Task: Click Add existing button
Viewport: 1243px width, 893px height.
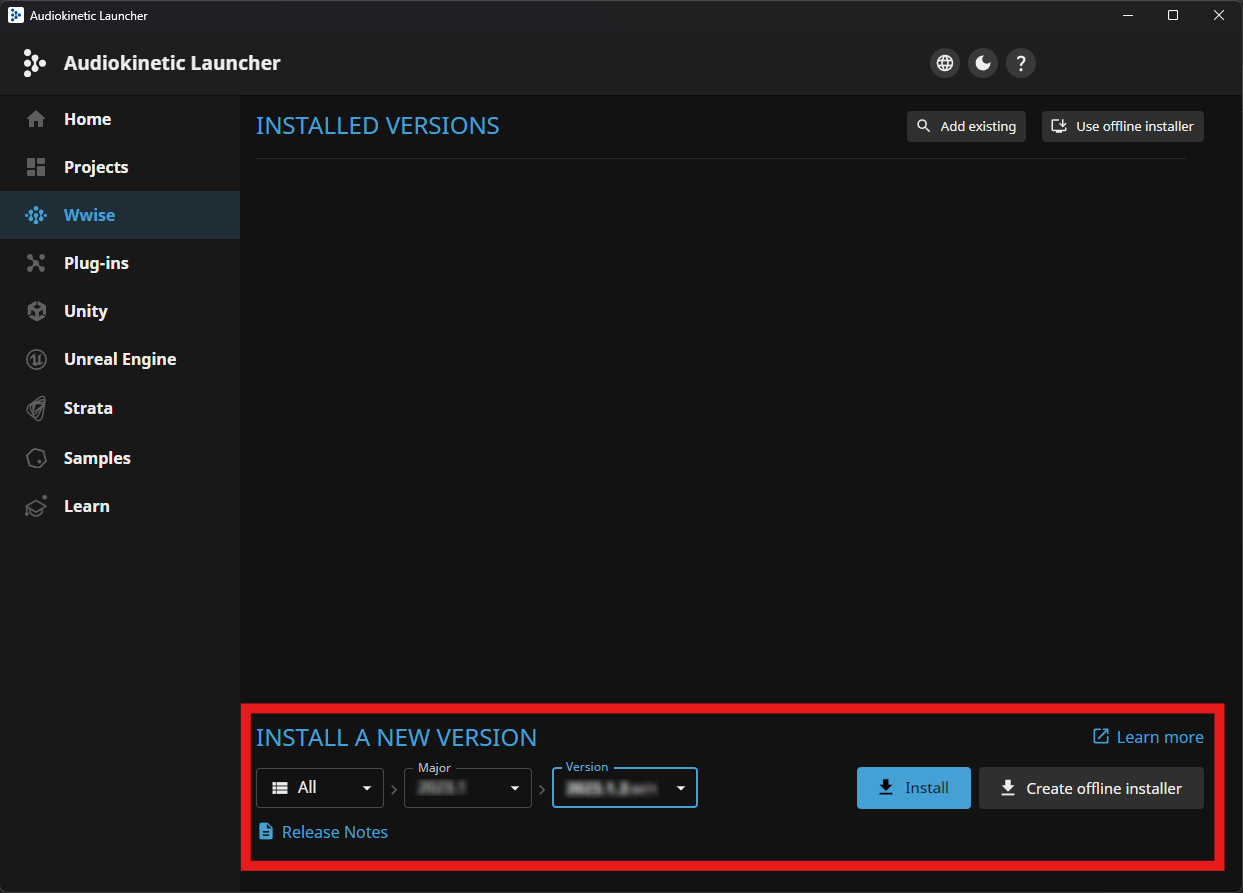Action: 966,127
